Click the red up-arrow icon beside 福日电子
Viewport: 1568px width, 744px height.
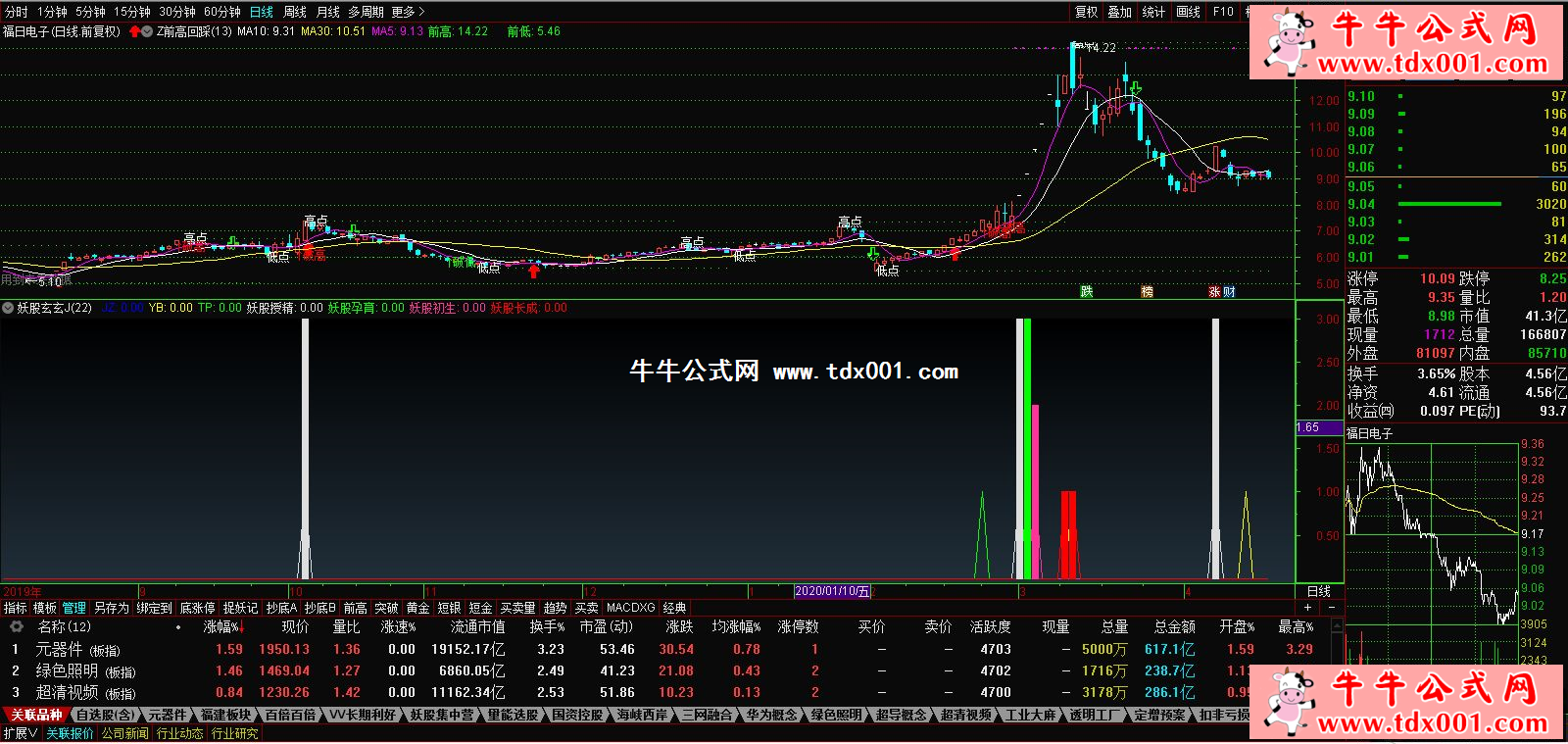tap(134, 31)
